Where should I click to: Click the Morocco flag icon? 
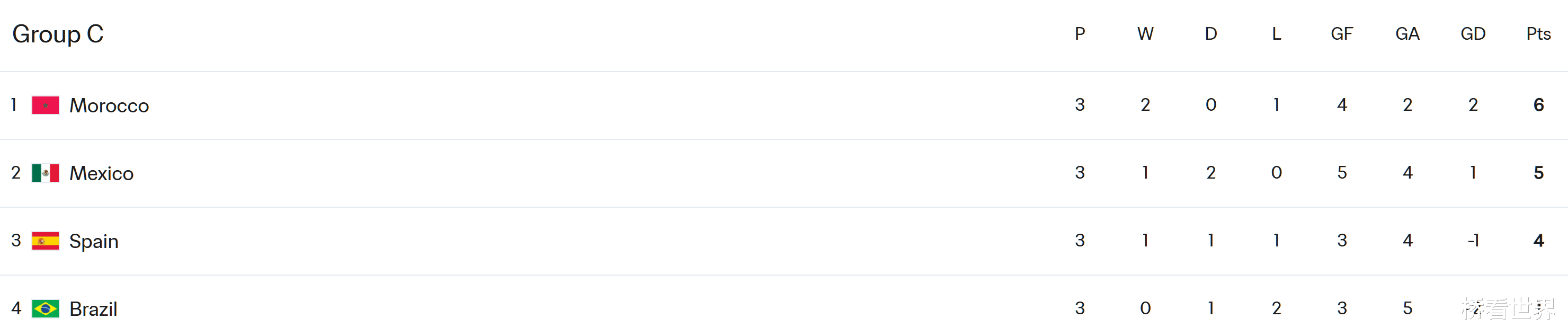click(45, 105)
